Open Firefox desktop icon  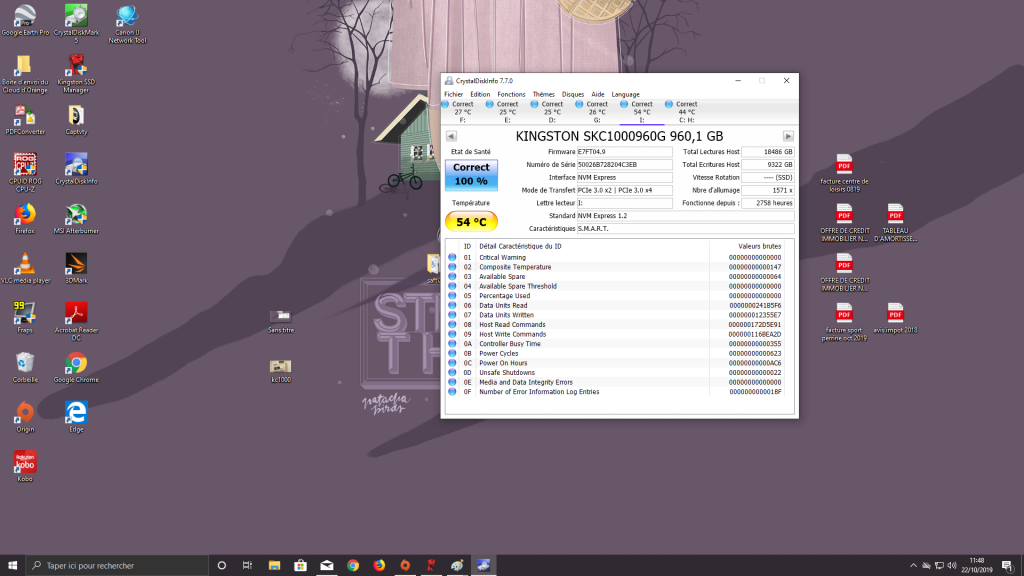point(25,218)
